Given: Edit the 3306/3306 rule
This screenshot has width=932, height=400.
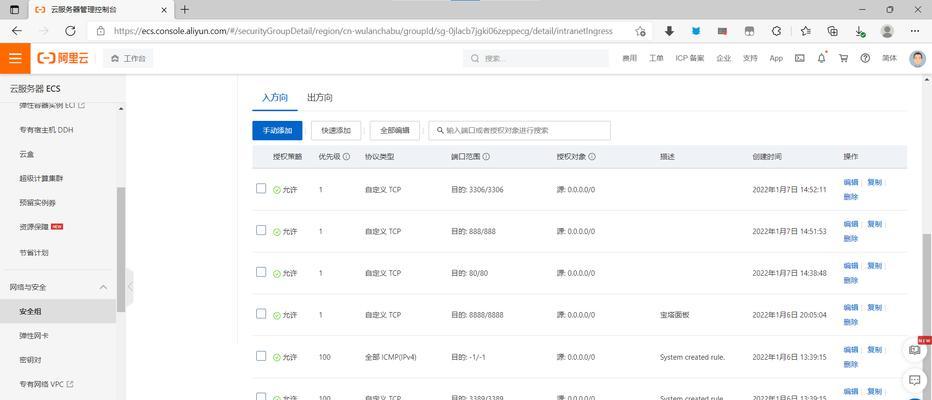Looking at the screenshot, I should pos(851,182).
